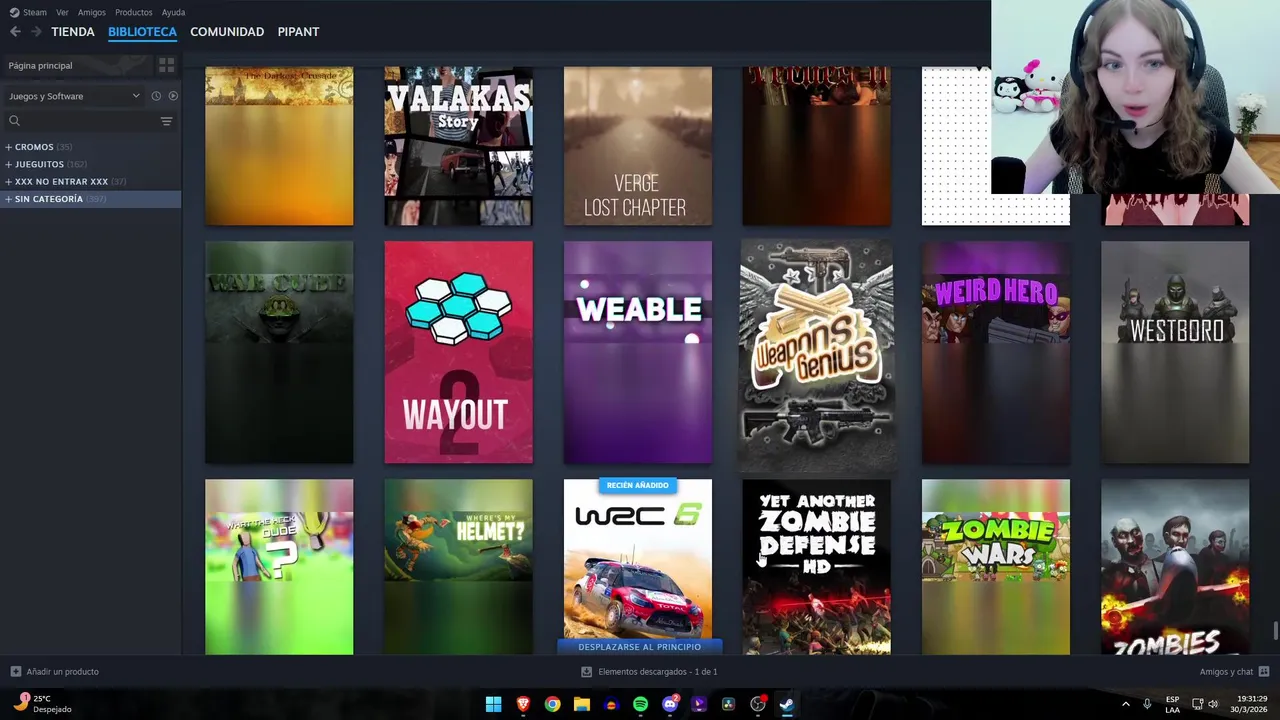Open the Amigos menu
Image resolution: width=1280 pixels, height=720 pixels.
[x=92, y=12]
